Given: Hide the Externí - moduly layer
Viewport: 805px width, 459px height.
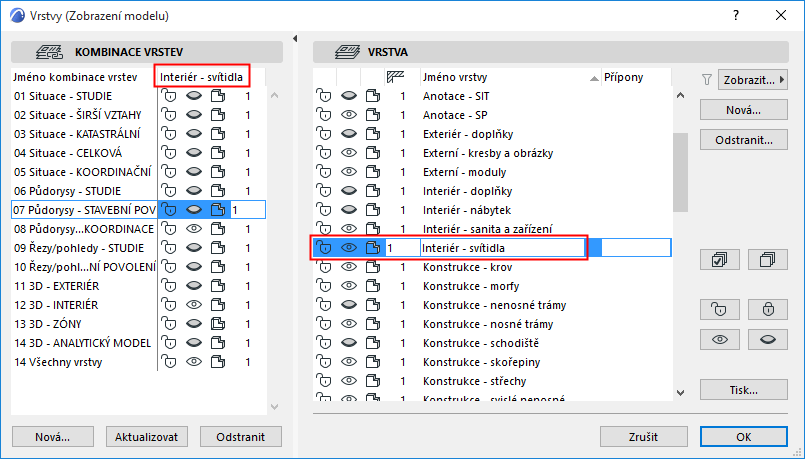Looking at the screenshot, I should point(349,172).
